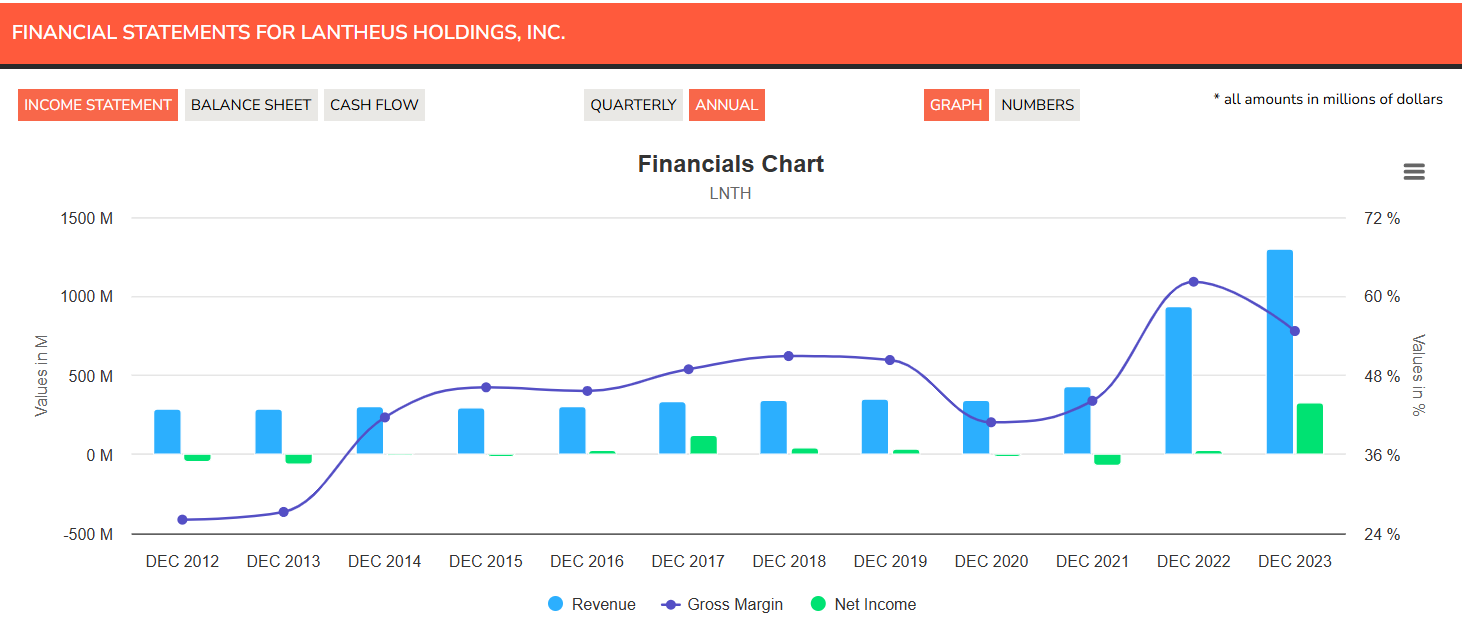This screenshot has width=1463, height=628.
Task: Click the DEC 2020 gross margin point
Action: [x=991, y=422]
